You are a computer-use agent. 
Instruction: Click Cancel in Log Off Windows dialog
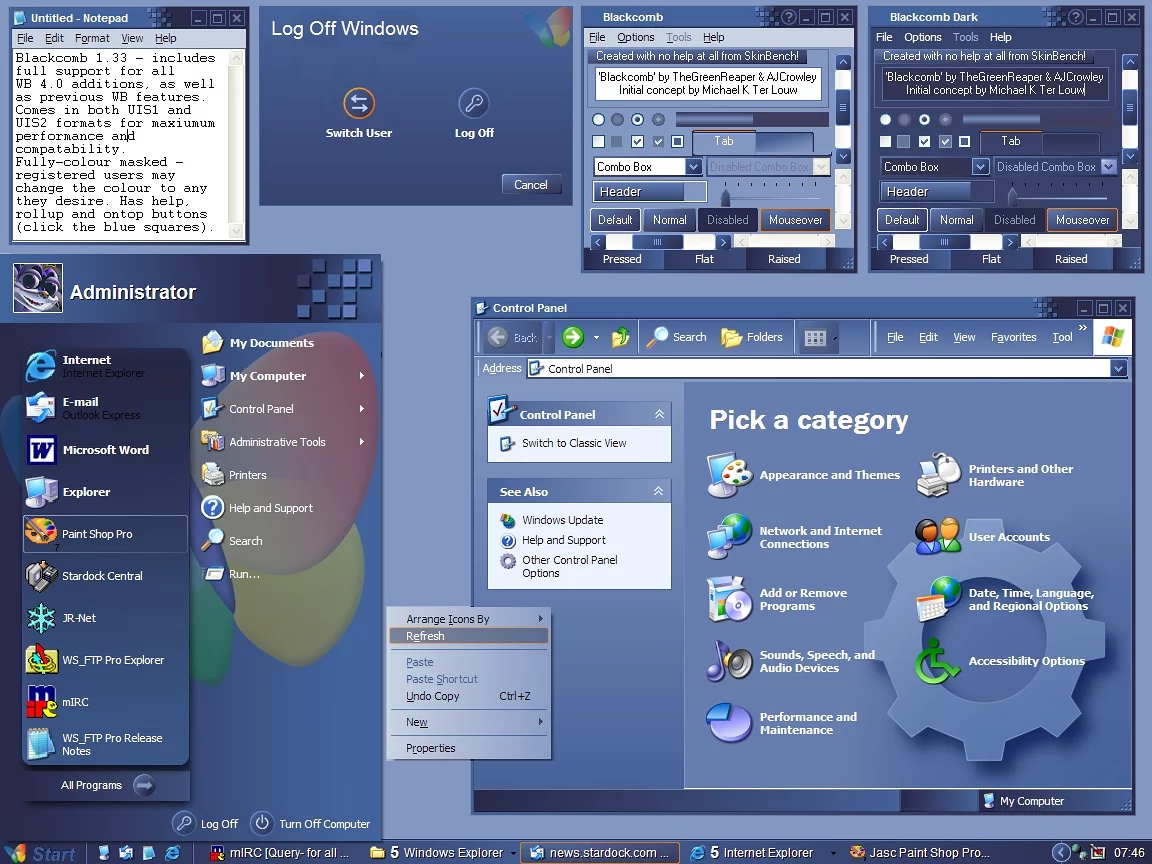(x=531, y=184)
